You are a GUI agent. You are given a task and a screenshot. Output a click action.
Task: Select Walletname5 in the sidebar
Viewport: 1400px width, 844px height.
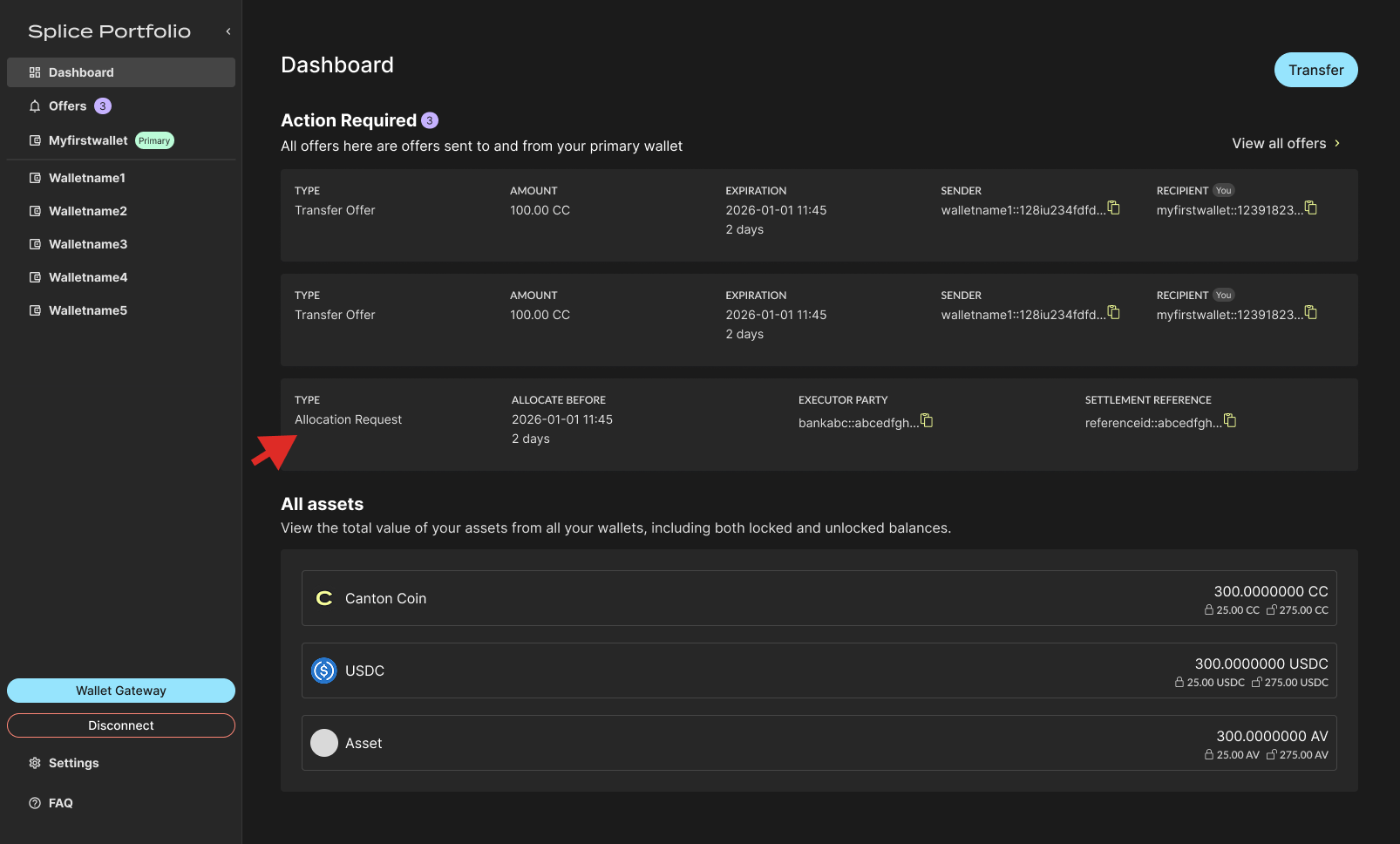tap(121, 310)
